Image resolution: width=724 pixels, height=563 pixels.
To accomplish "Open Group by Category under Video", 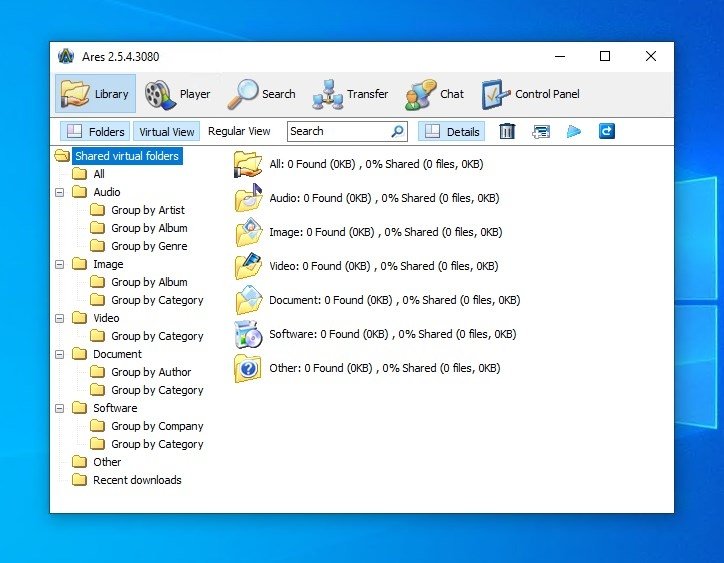I will tap(157, 336).
